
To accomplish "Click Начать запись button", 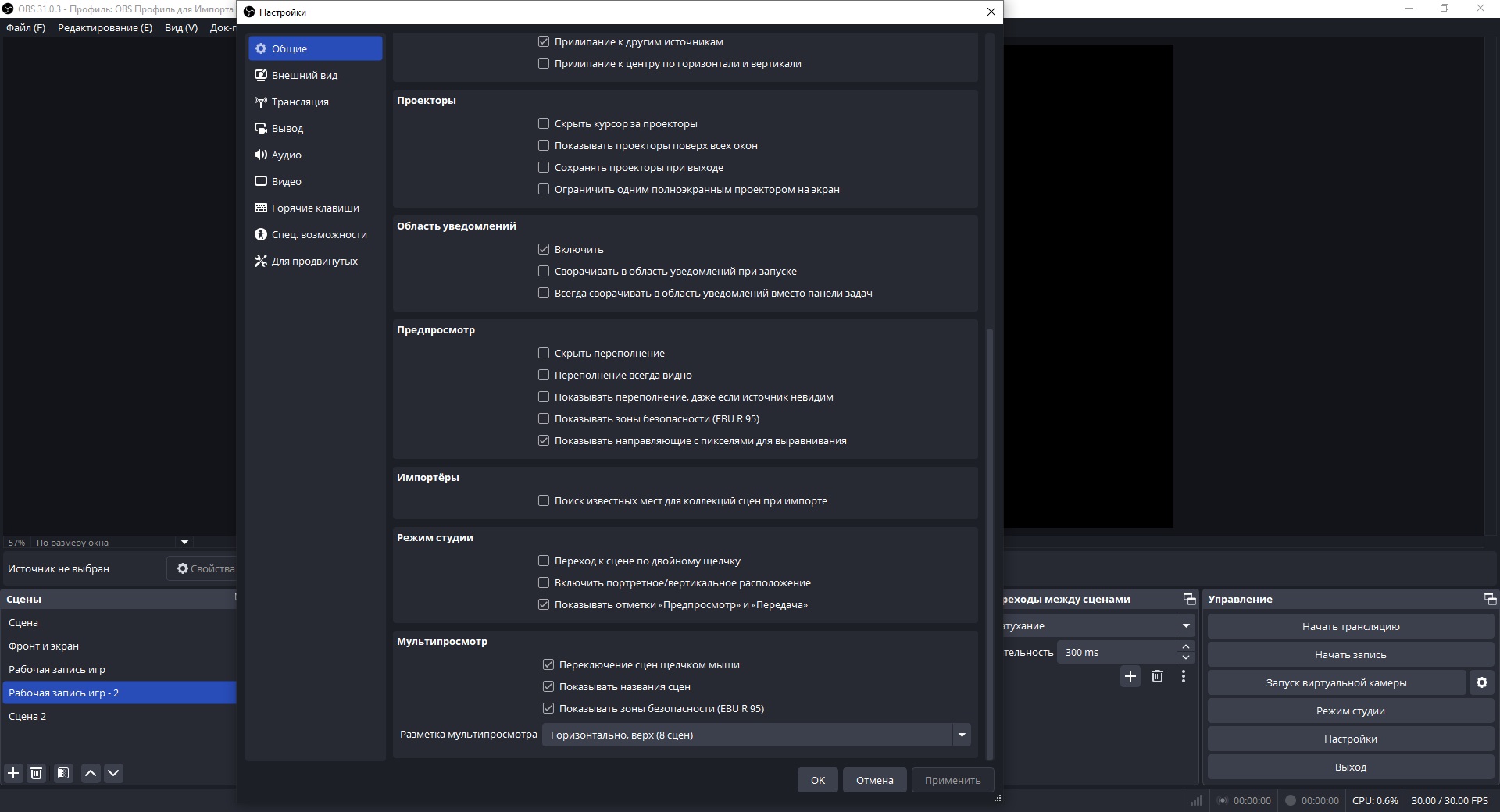I will 1351,654.
